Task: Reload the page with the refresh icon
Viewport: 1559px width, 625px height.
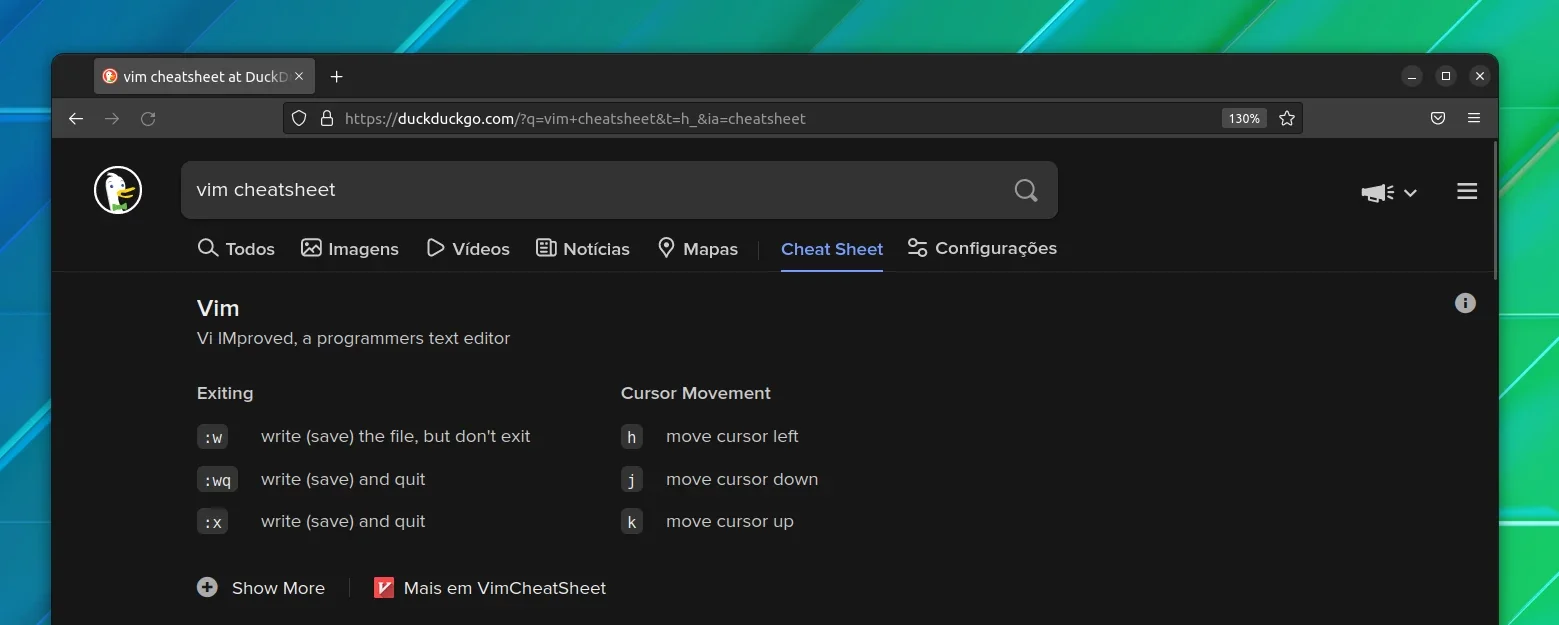Action: [148, 118]
